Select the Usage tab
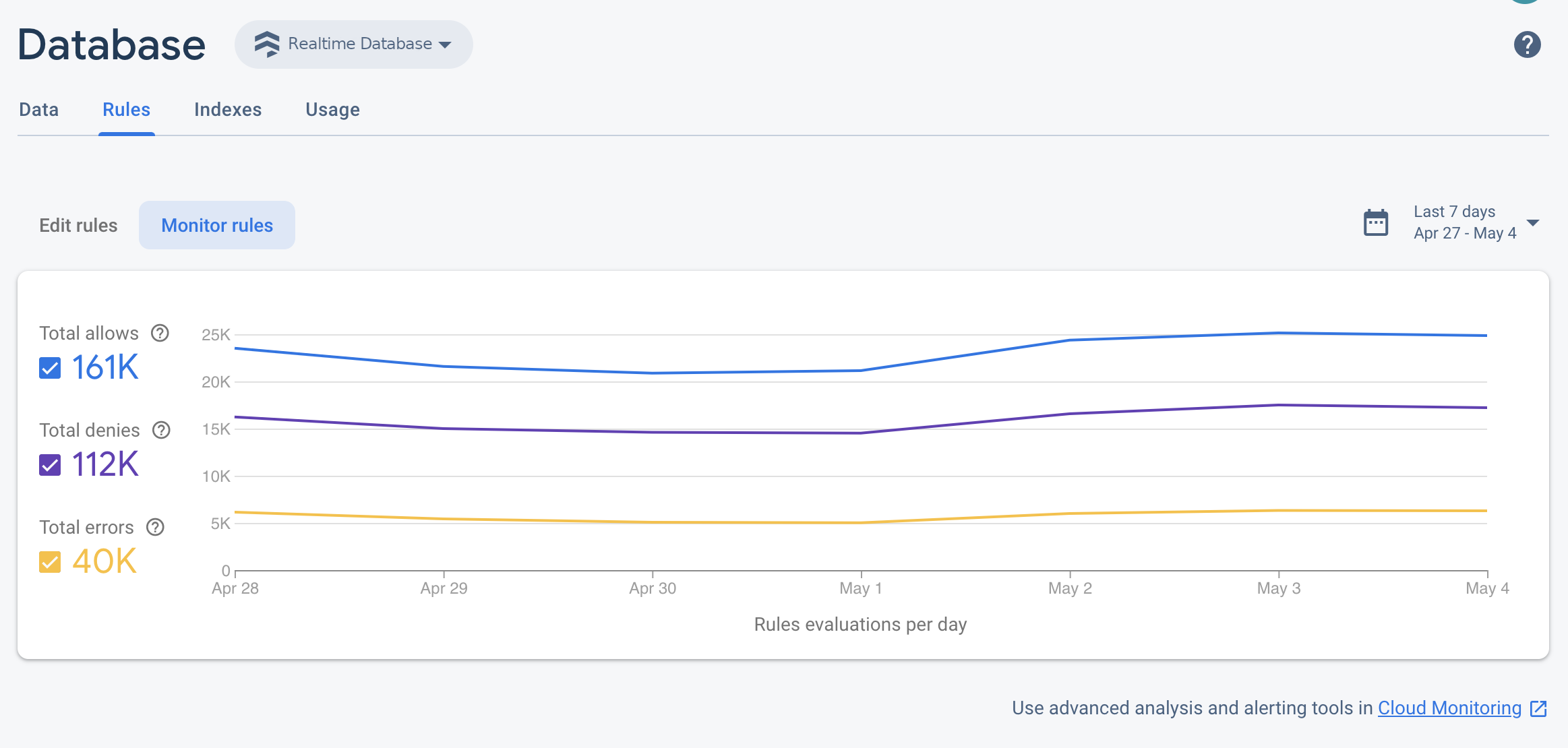Image resolution: width=1568 pixels, height=748 pixels. pos(333,109)
